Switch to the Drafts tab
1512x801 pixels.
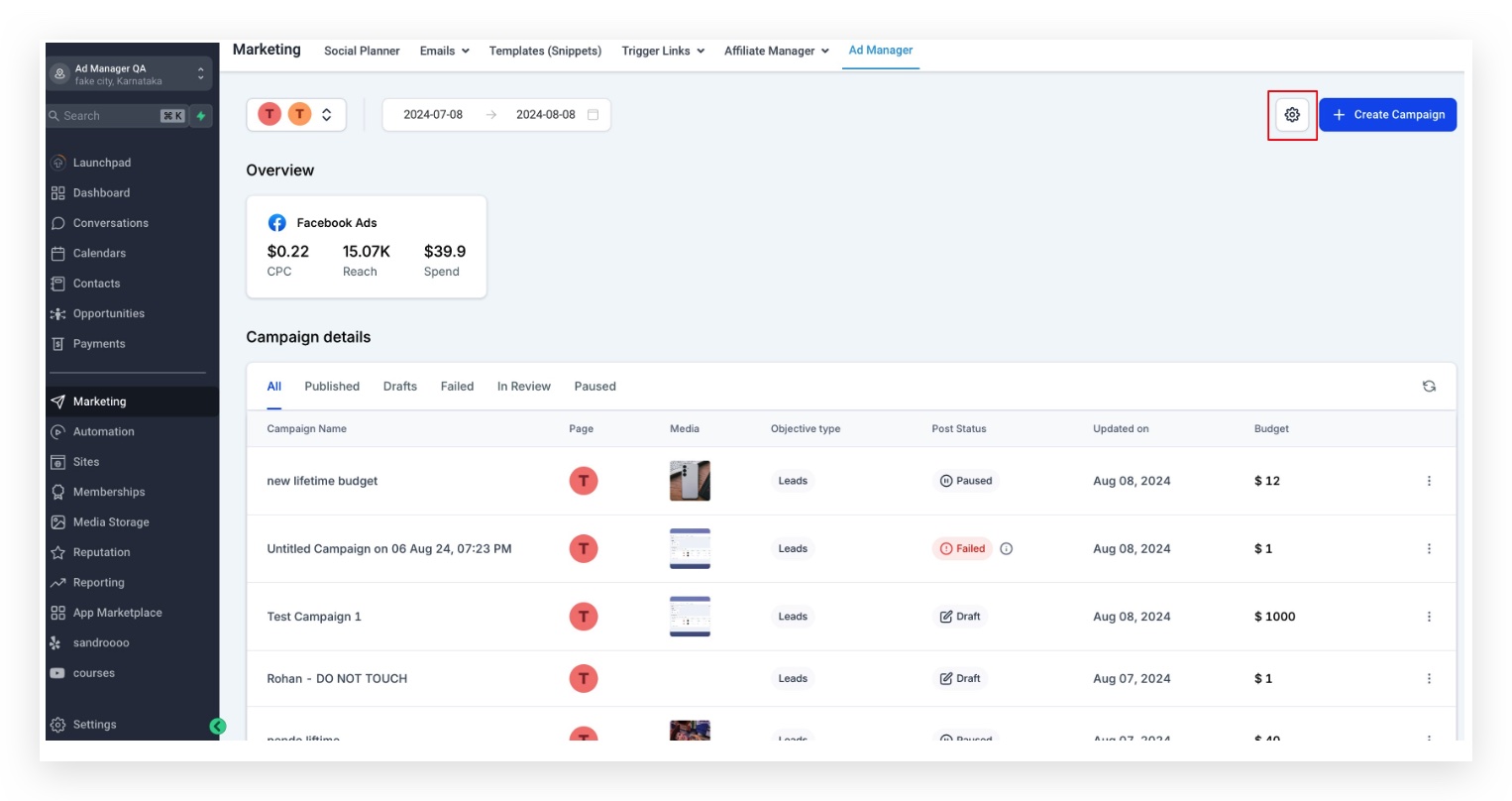[400, 387]
